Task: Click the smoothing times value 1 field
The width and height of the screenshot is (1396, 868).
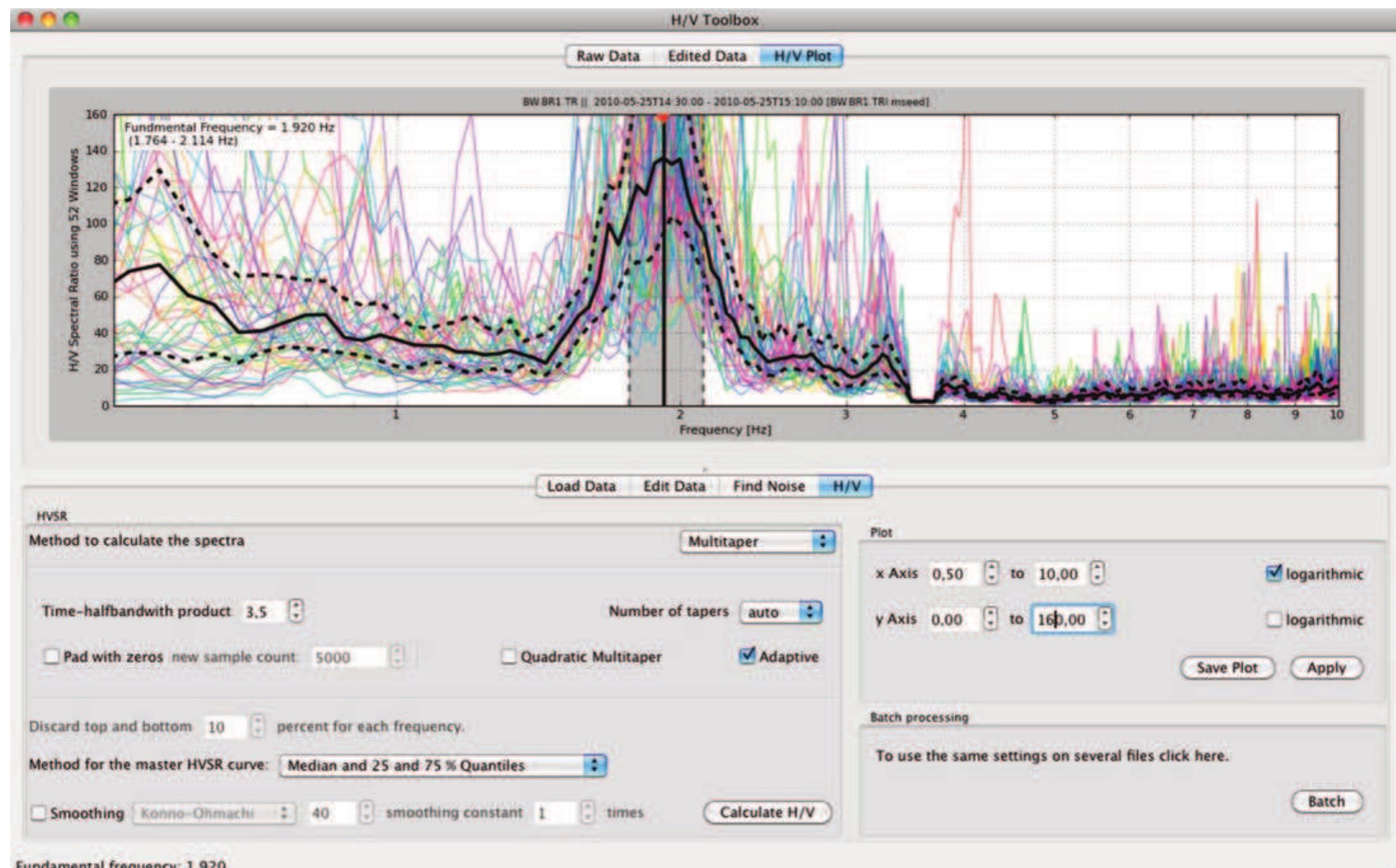Action: coord(556,813)
